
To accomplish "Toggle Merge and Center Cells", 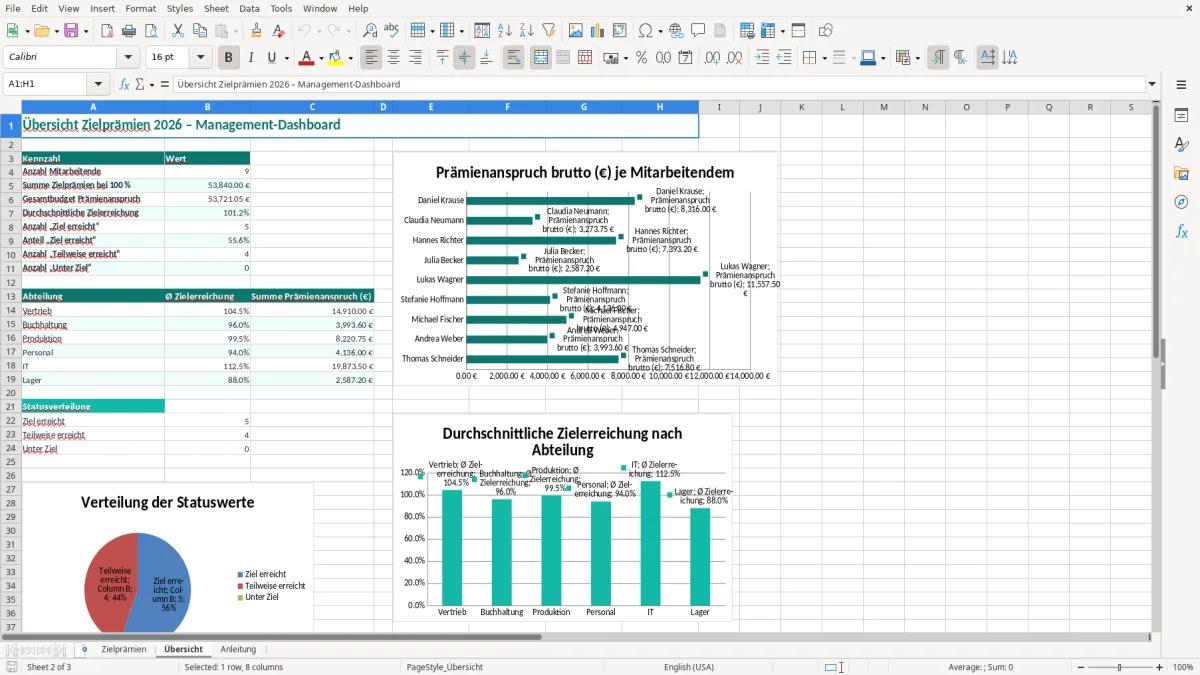I will (x=541, y=58).
